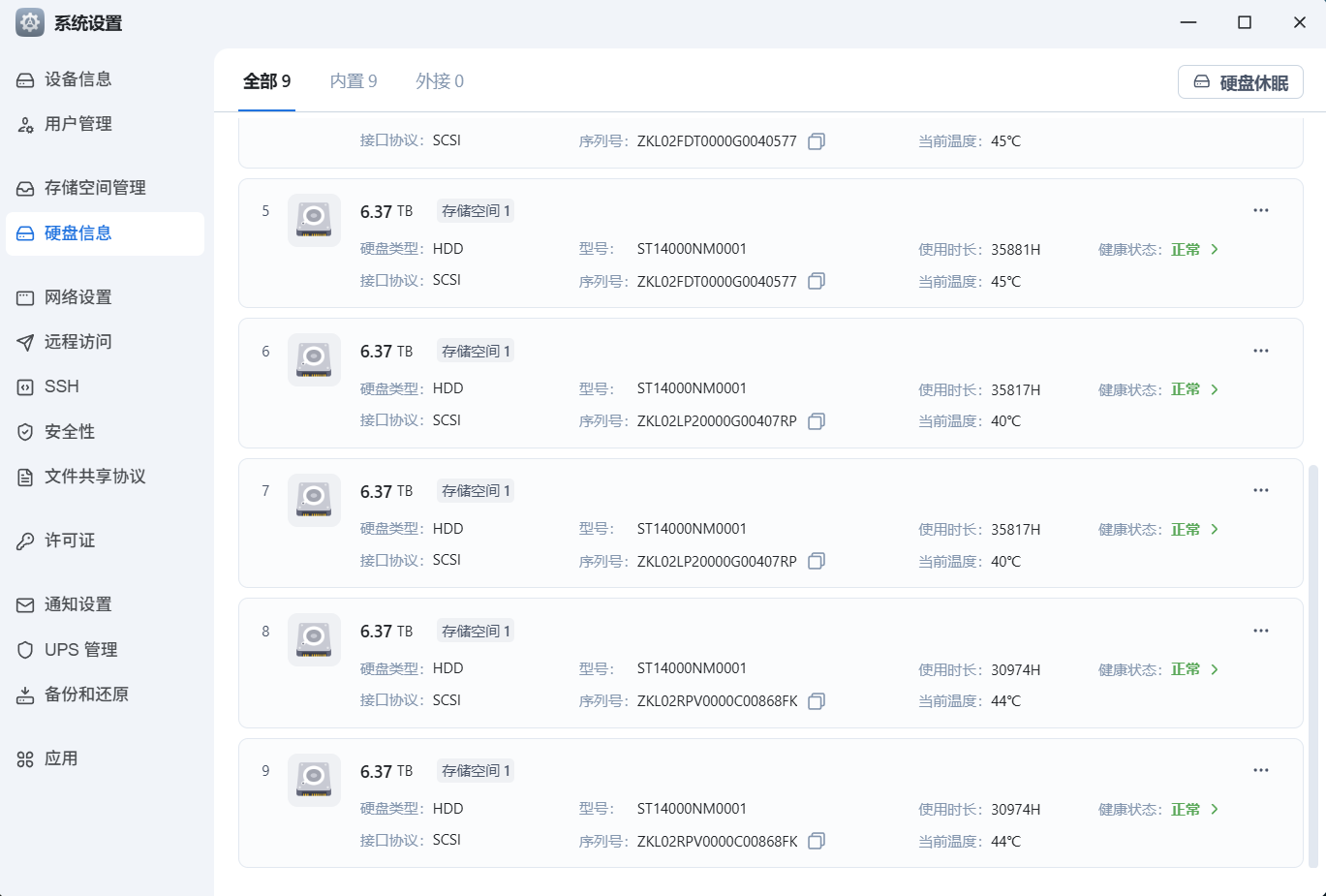Switch to the 内置 9 tab
Screen dimensions: 1326x896
354,81
